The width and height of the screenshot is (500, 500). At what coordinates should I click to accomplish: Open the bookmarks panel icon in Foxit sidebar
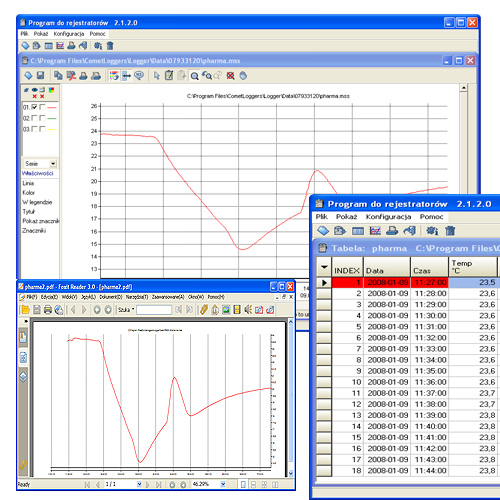click(x=23, y=337)
